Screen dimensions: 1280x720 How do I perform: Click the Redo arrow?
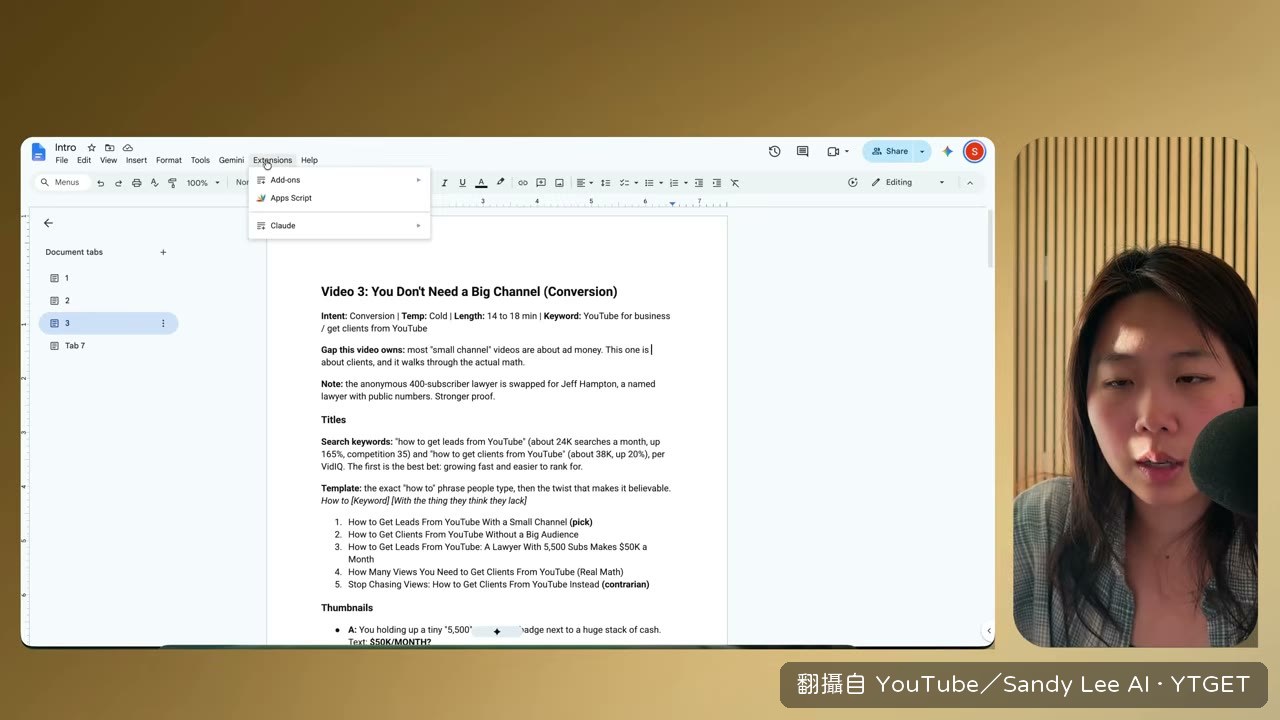coord(118,183)
